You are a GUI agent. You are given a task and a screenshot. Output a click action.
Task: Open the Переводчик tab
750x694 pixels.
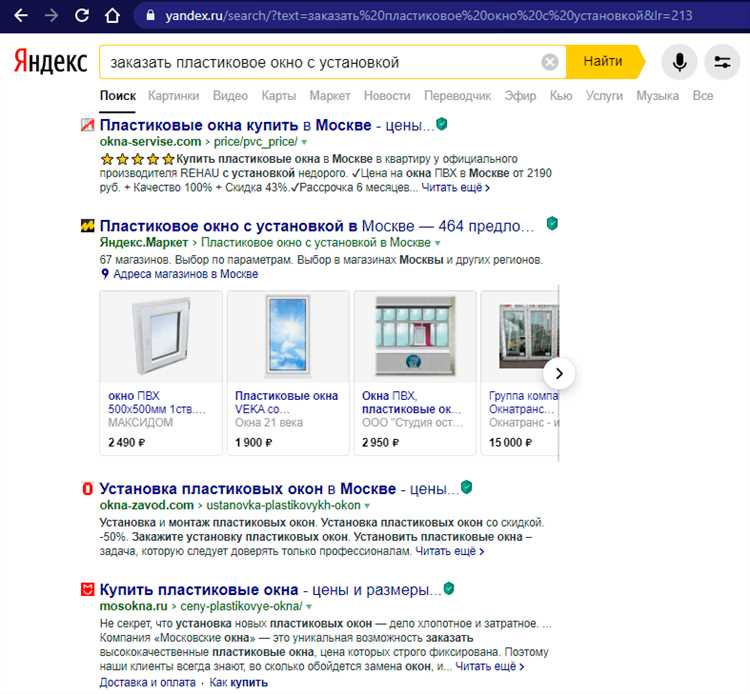point(457,96)
